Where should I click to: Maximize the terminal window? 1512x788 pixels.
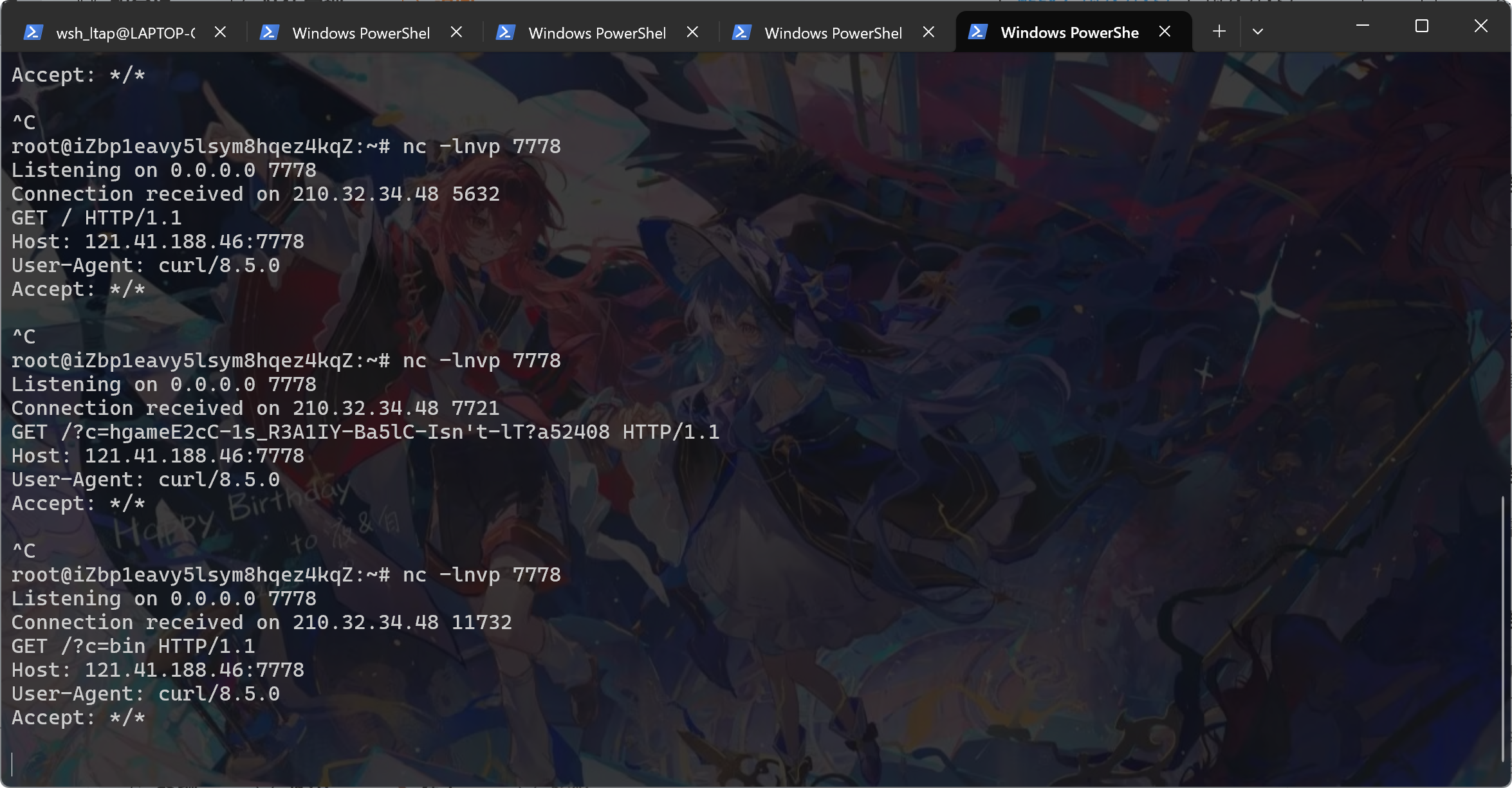coord(1422,26)
